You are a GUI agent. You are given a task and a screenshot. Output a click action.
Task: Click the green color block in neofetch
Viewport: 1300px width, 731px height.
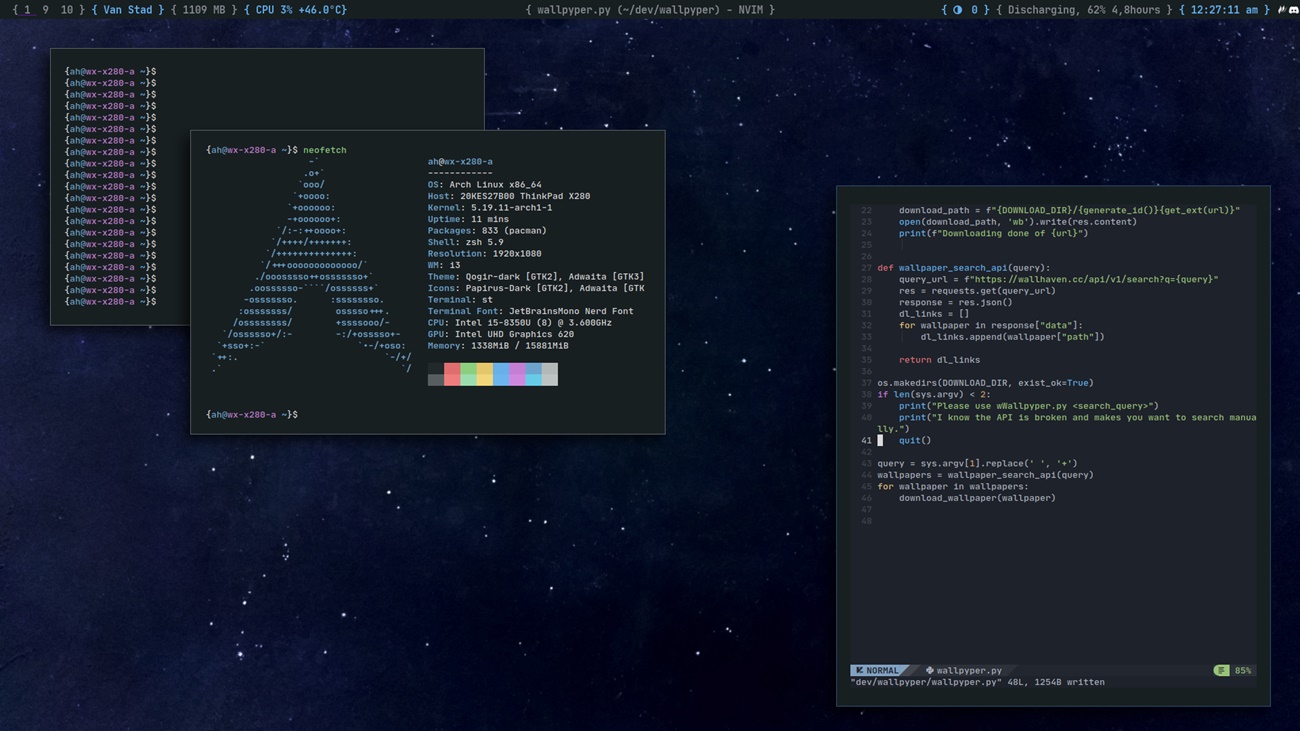(x=468, y=374)
